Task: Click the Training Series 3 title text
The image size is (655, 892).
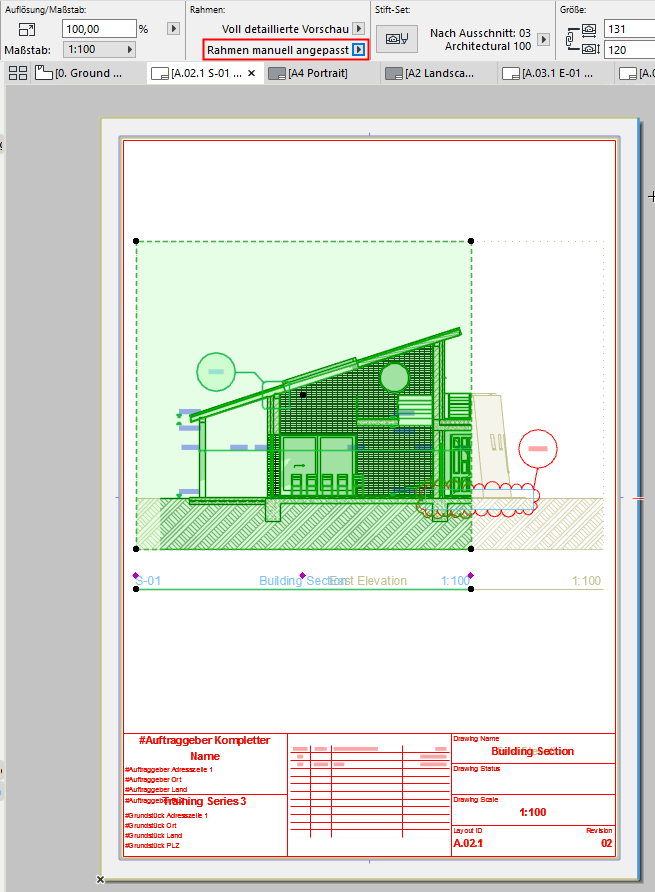Action: point(205,801)
